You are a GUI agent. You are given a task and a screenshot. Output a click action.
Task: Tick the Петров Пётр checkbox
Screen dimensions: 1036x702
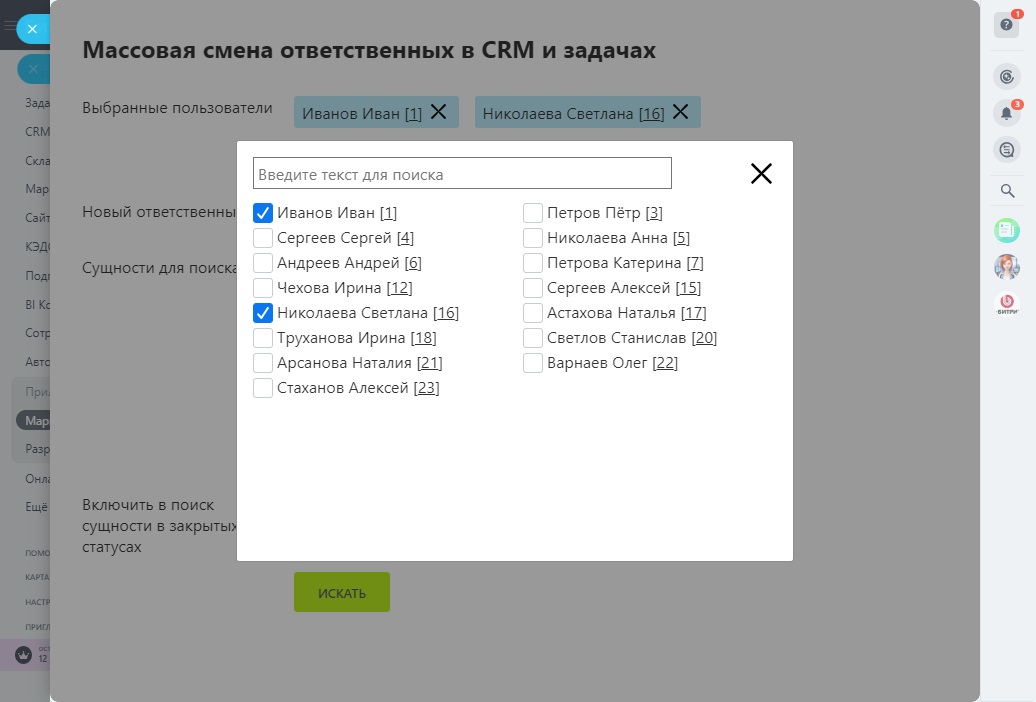click(533, 213)
